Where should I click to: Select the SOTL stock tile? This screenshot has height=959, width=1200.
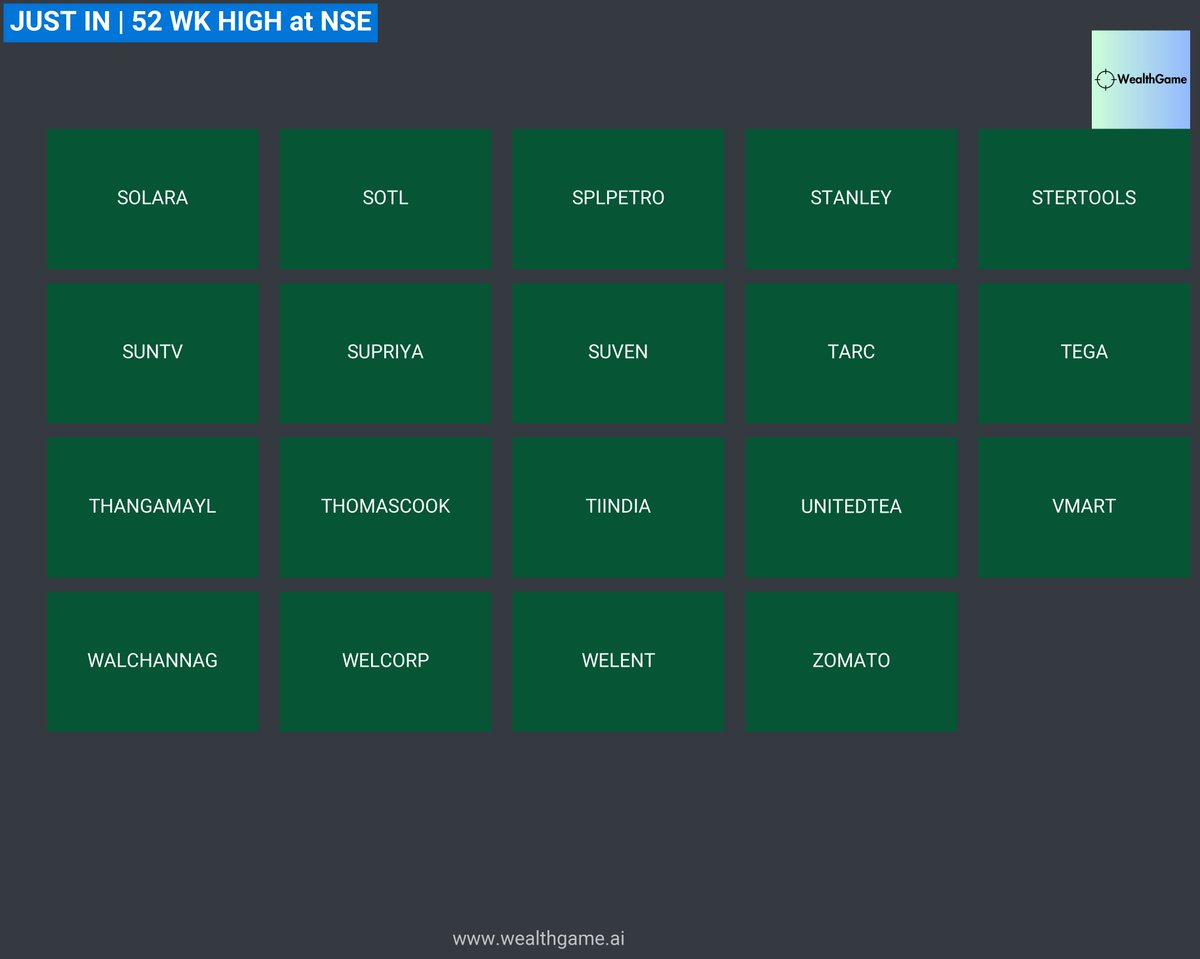385,198
